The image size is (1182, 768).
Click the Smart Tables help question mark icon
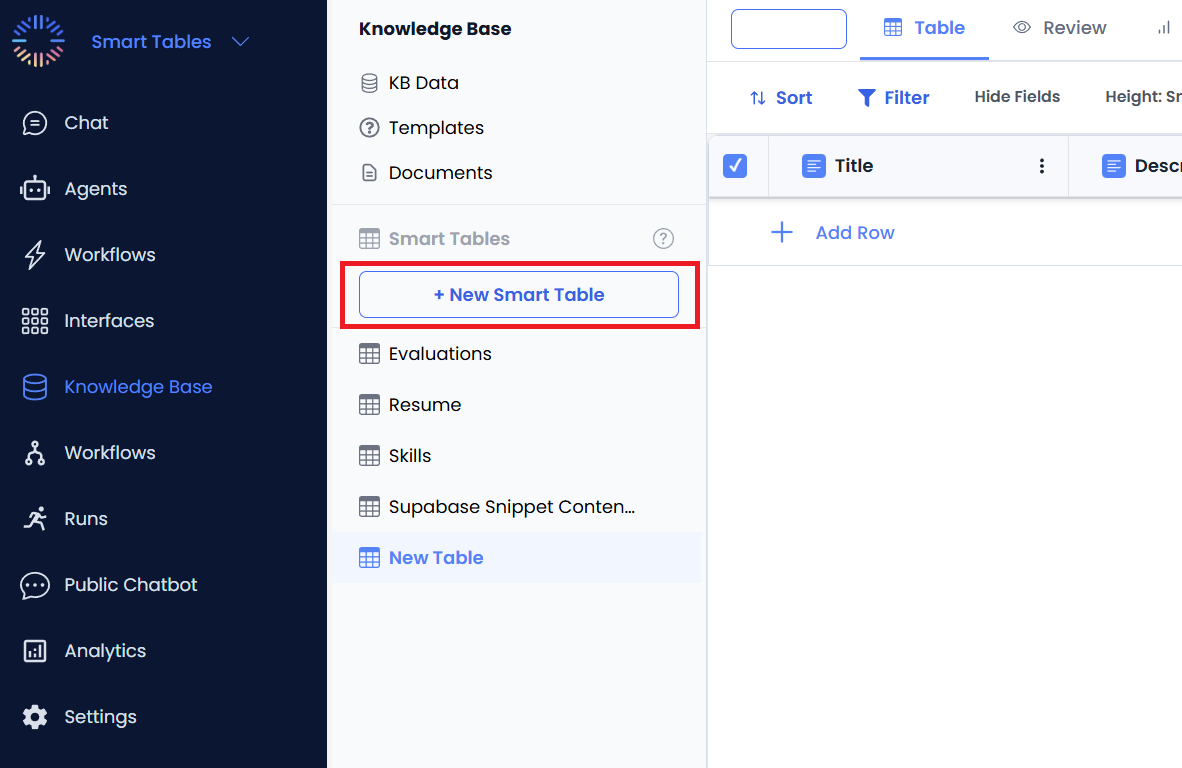(x=663, y=238)
